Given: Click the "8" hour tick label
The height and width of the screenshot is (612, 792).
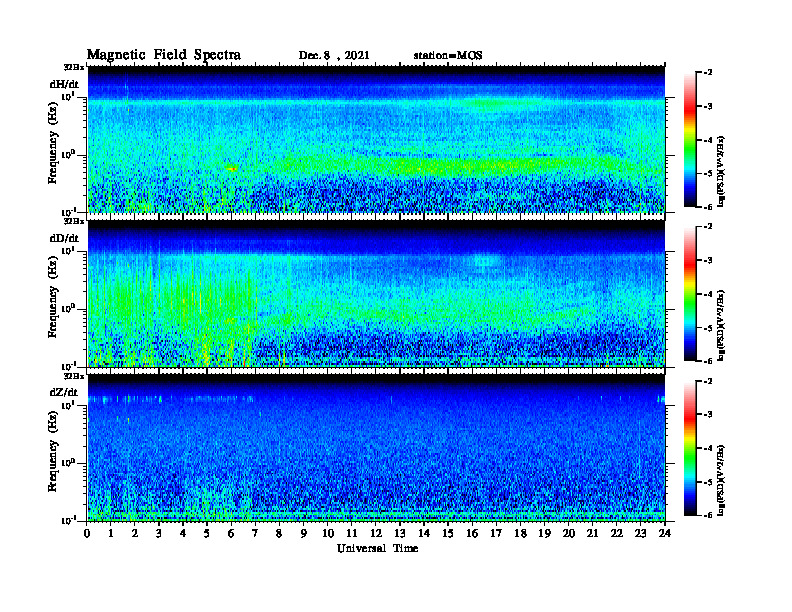Looking at the screenshot, I should 279,533.
